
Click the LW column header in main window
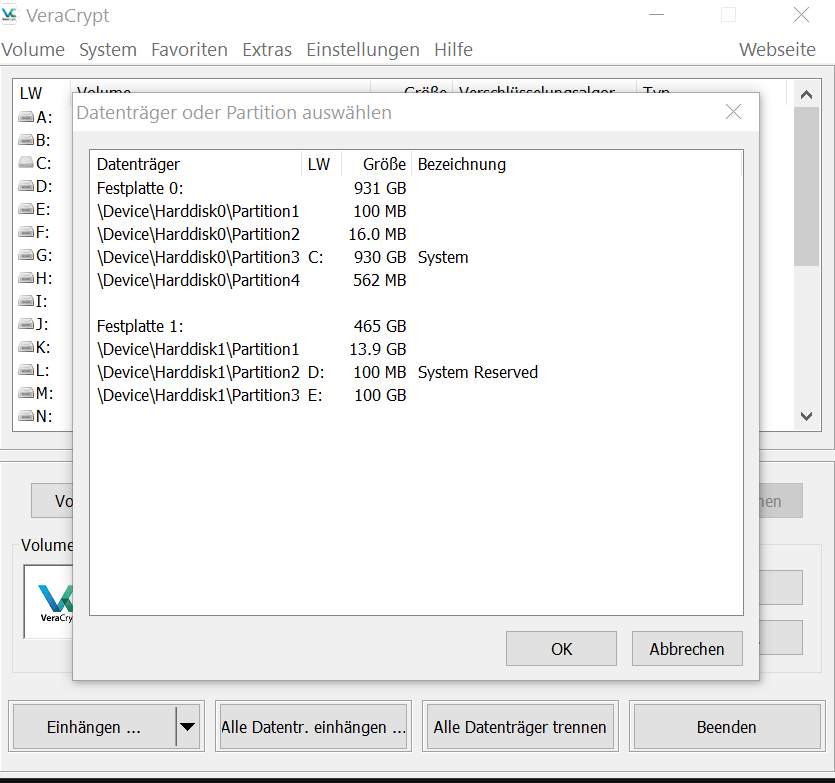tap(31, 93)
